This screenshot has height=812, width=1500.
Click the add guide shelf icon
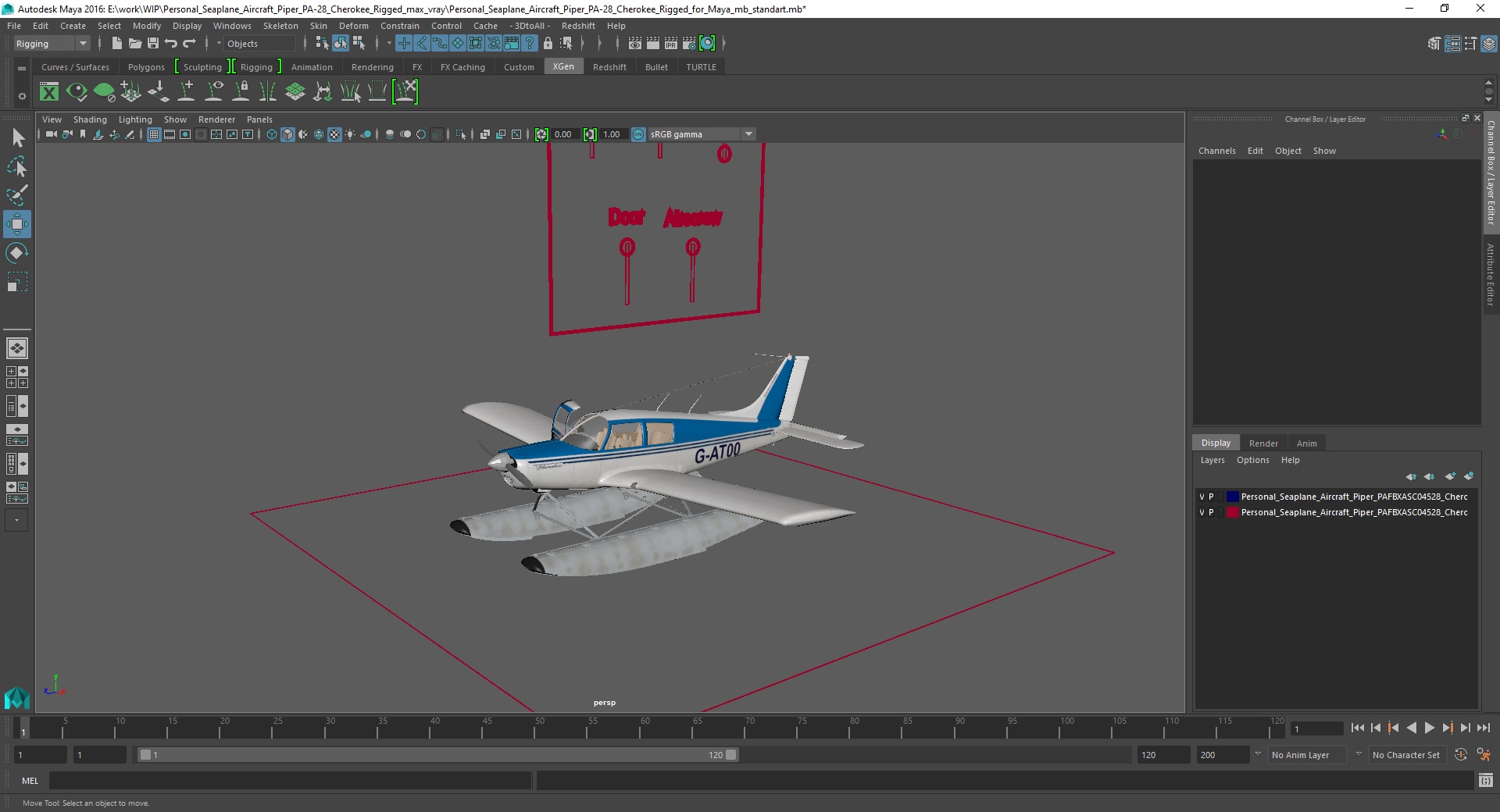(x=186, y=92)
